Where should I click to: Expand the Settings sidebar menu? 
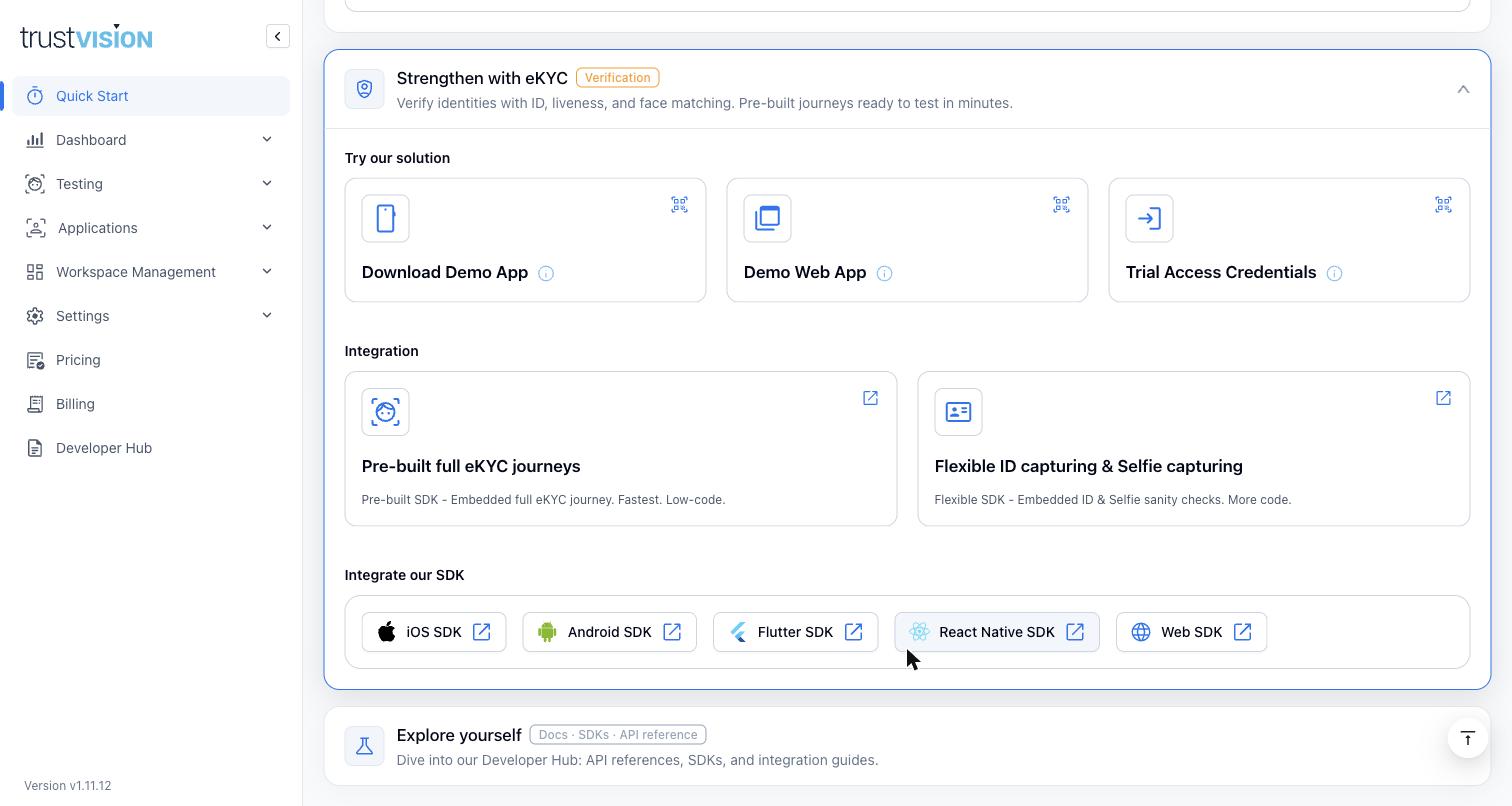[x=151, y=316]
